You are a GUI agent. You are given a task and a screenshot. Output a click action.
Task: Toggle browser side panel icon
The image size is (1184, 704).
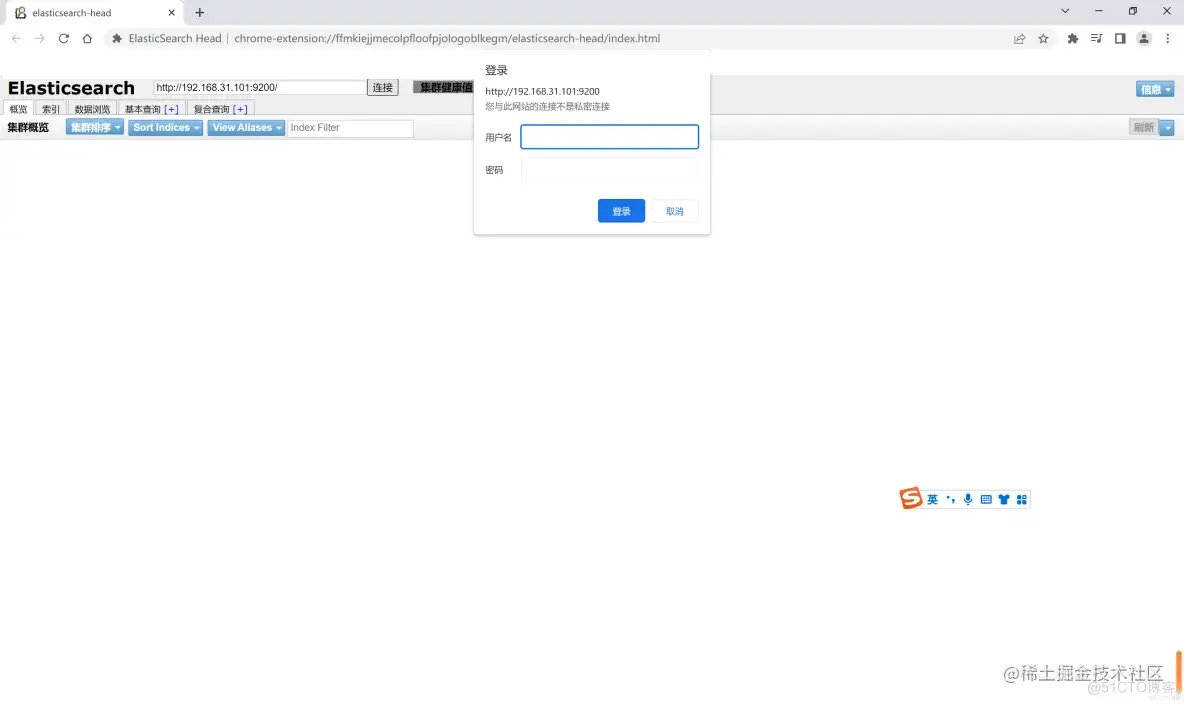pos(1120,39)
